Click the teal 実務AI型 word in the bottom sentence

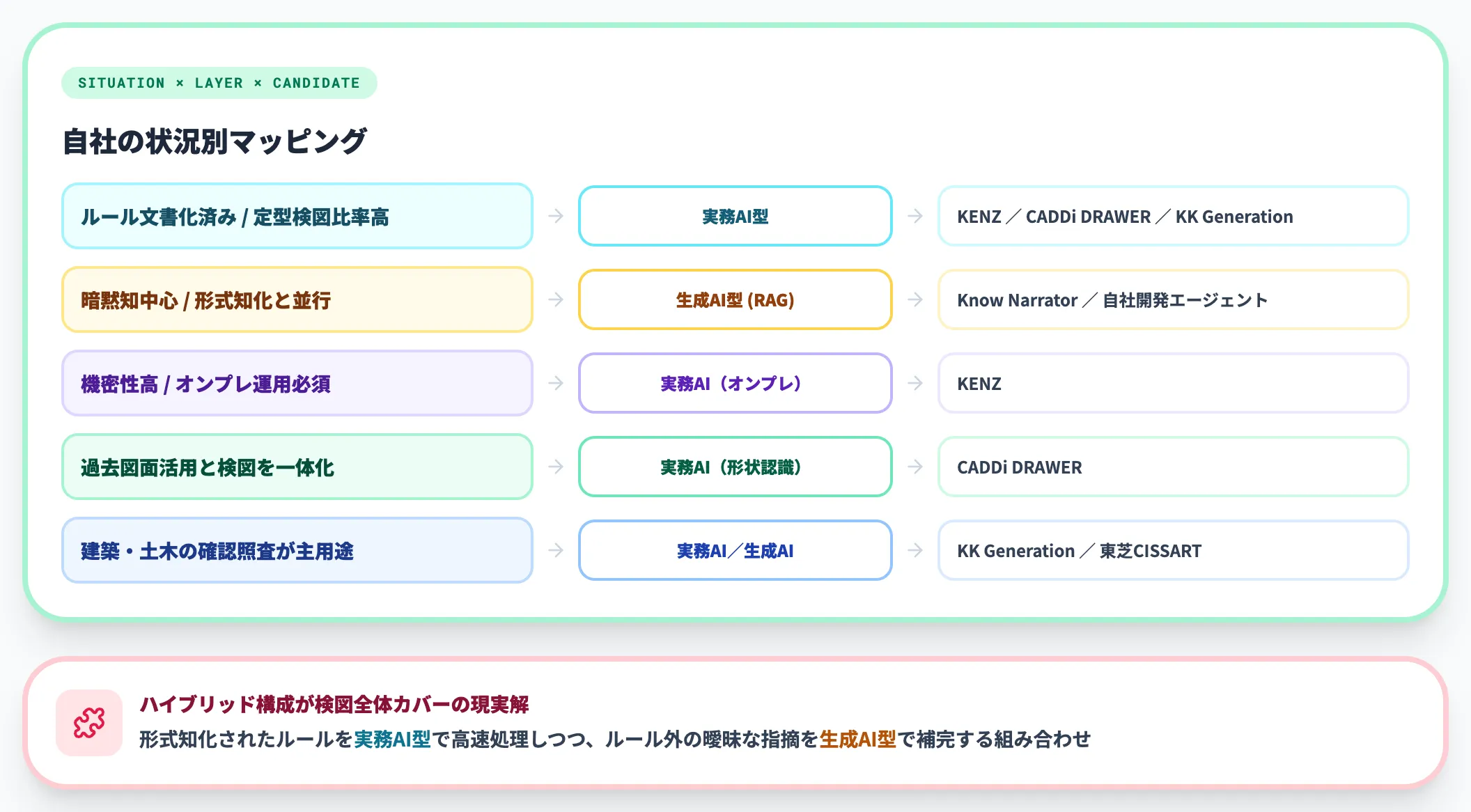click(392, 739)
